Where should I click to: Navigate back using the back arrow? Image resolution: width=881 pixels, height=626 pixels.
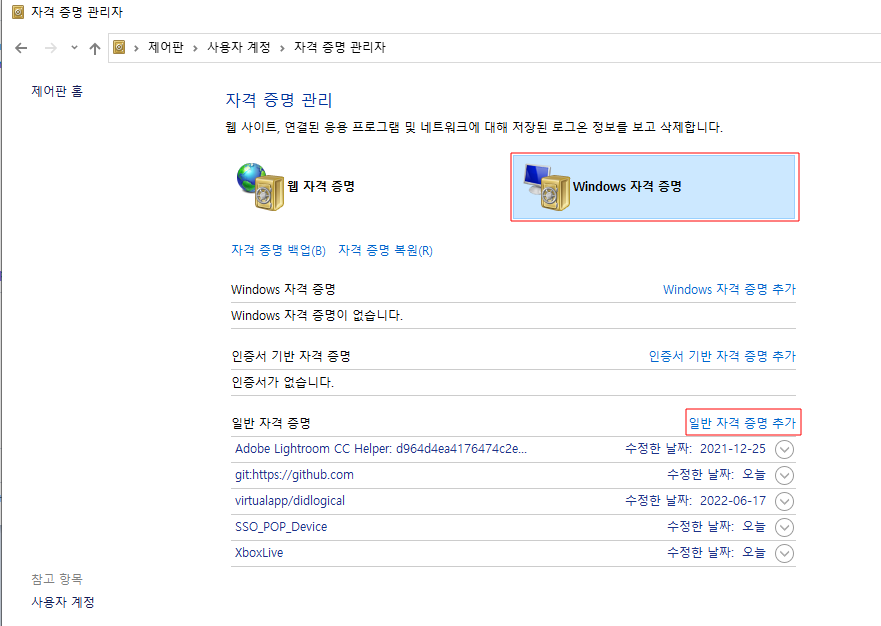[x=21, y=47]
